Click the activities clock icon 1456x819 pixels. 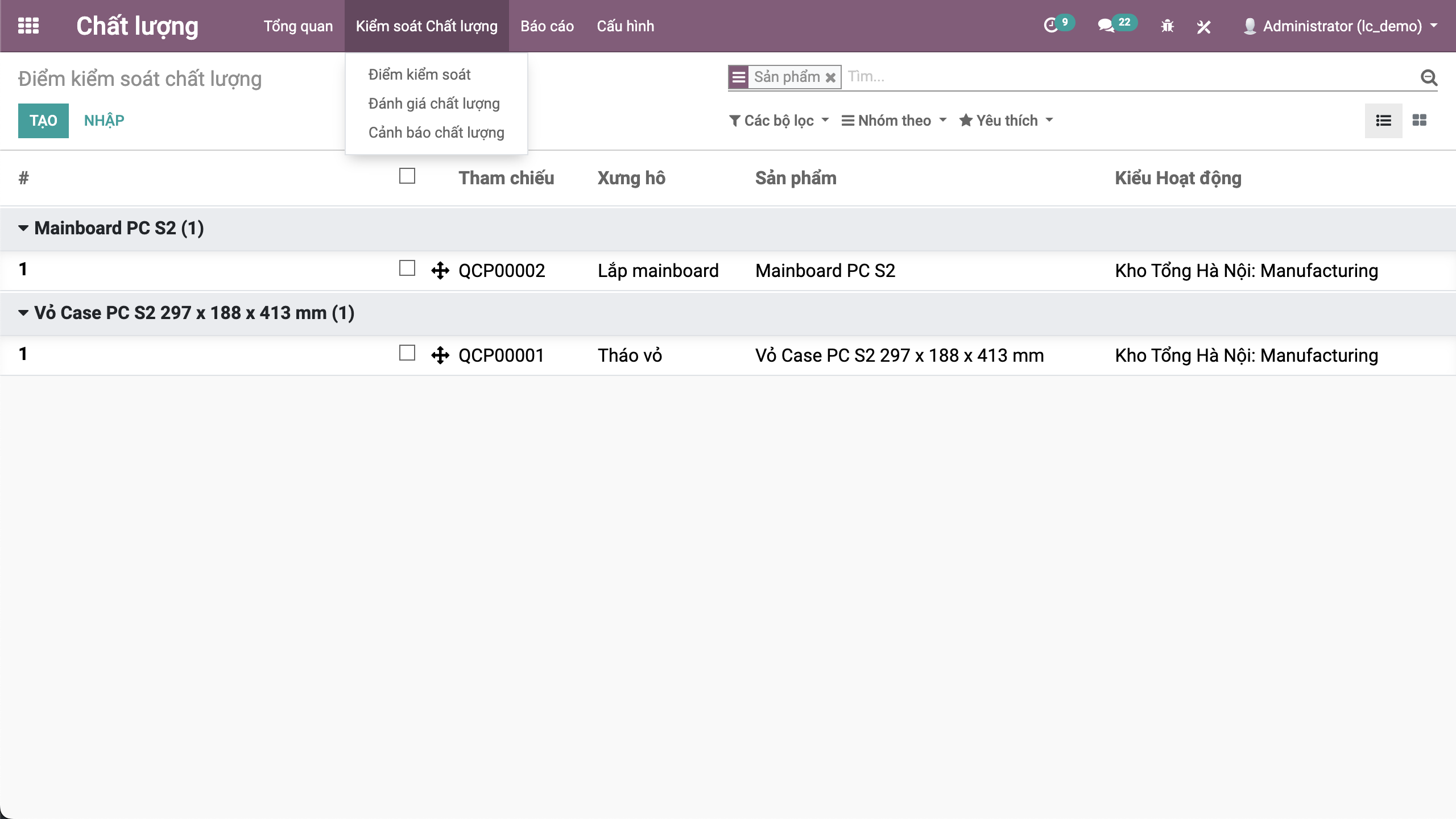pyautogui.click(x=1050, y=26)
